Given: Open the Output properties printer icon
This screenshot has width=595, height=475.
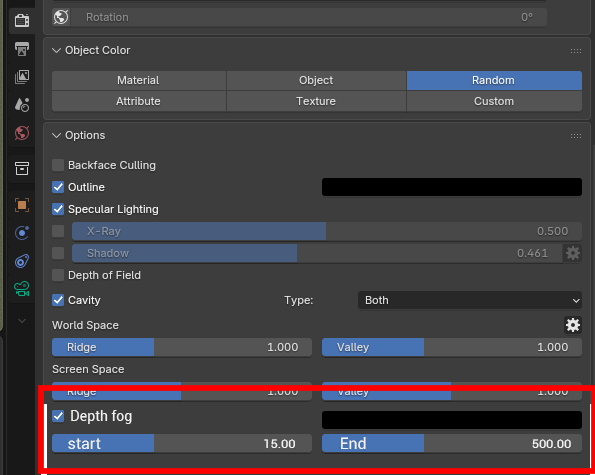Looking at the screenshot, I should (x=22, y=49).
